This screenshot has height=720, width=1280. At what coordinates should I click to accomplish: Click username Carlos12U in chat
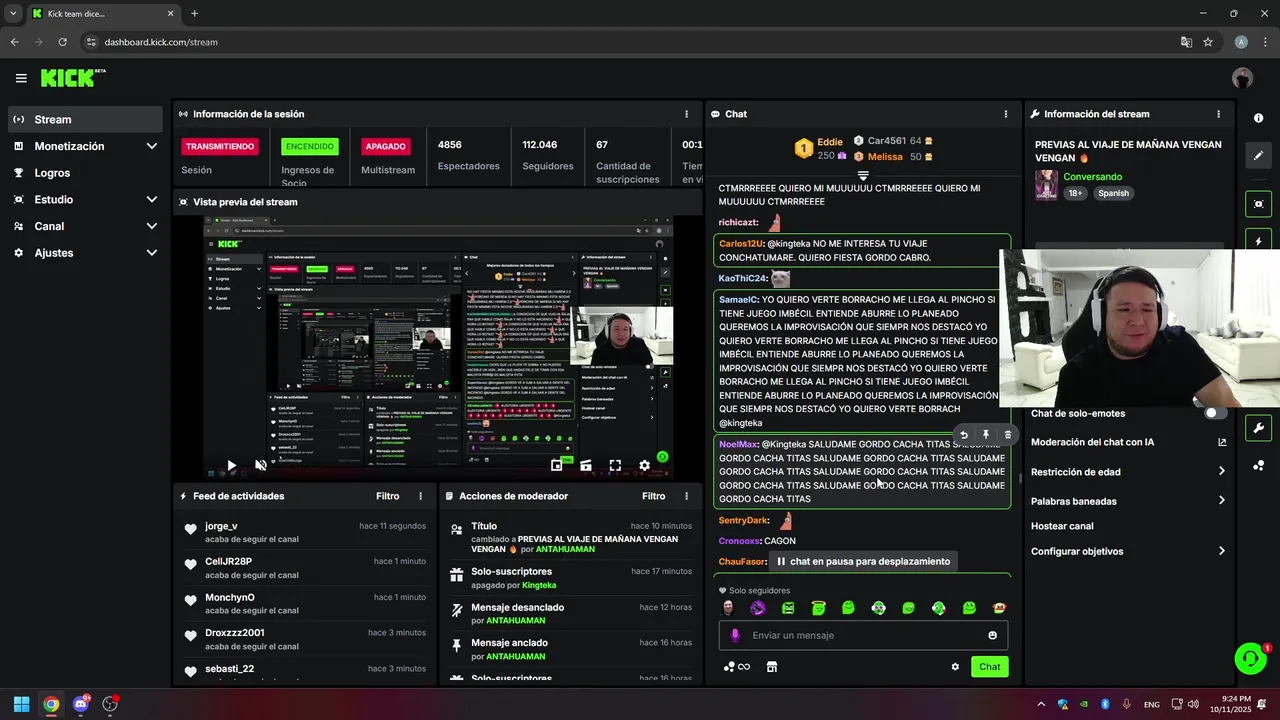(741, 244)
